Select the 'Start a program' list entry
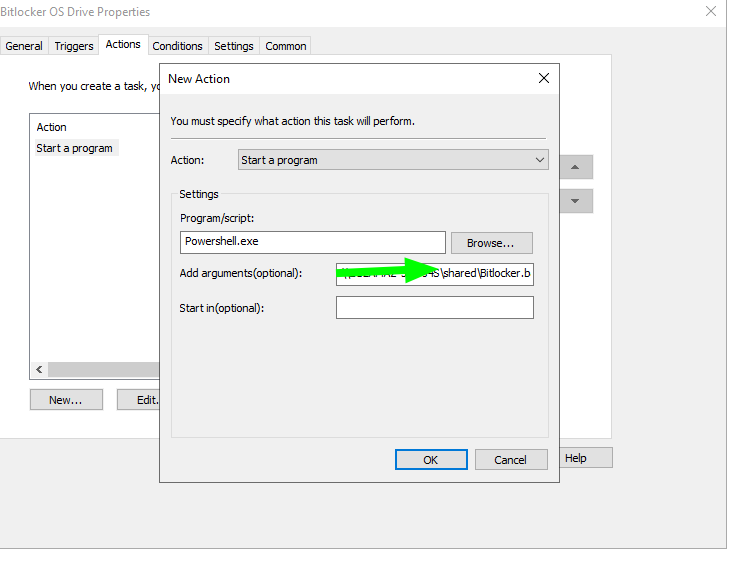The height and width of the screenshot is (562, 731). click(75, 148)
